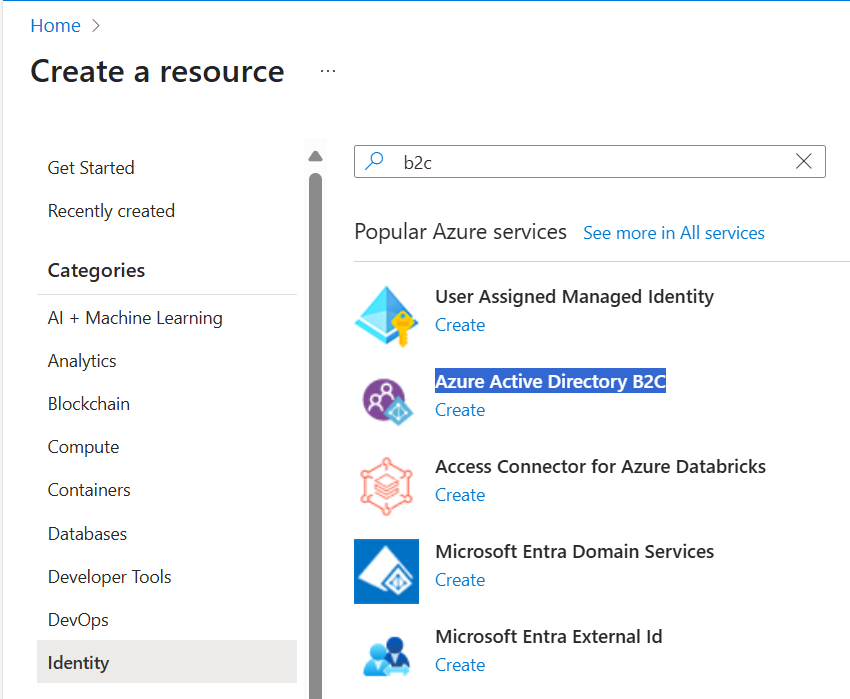
Task: Open See more in All services
Action: (x=673, y=233)
